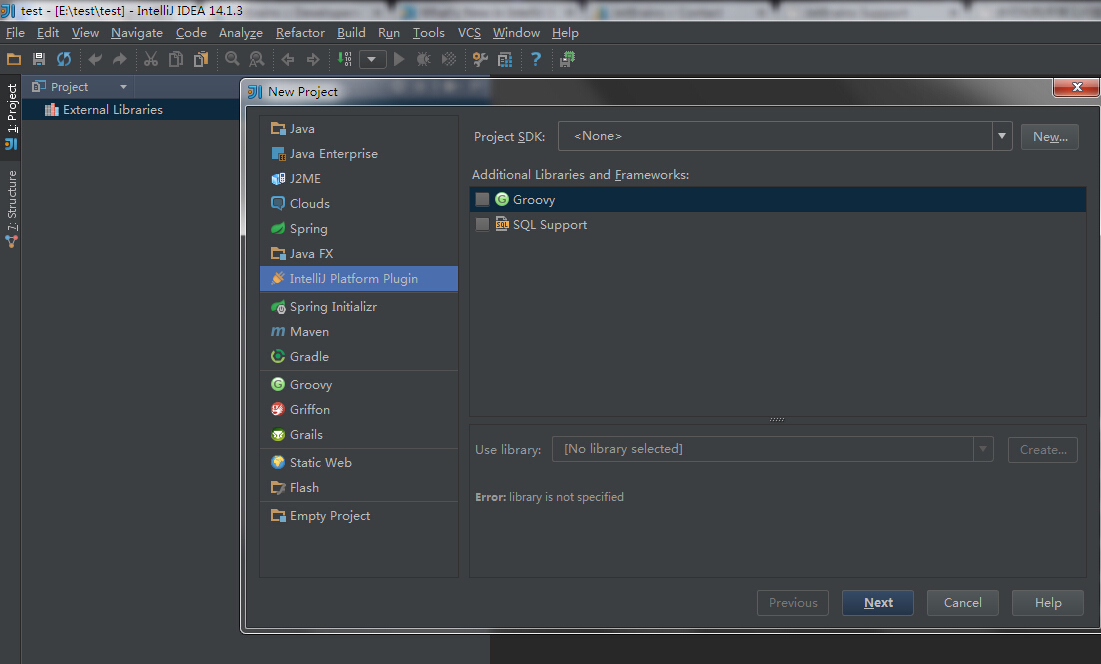Select Clouds project type

(359, 204)
